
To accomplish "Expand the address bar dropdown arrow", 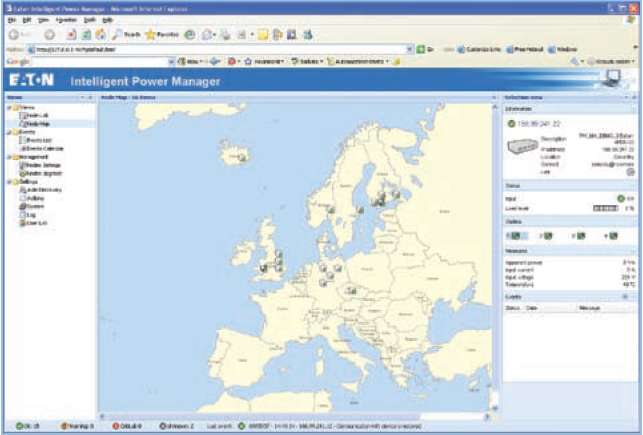I will [410, 49].
